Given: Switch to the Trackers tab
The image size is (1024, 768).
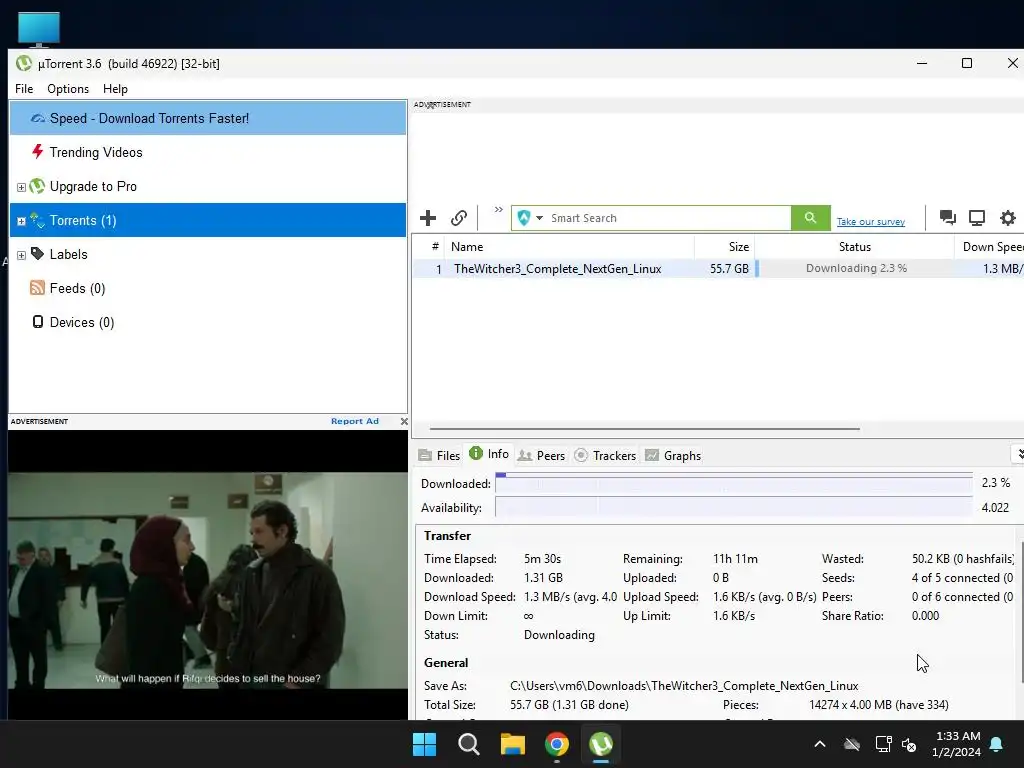Looking at the screenshot, I should click(605, 455).
